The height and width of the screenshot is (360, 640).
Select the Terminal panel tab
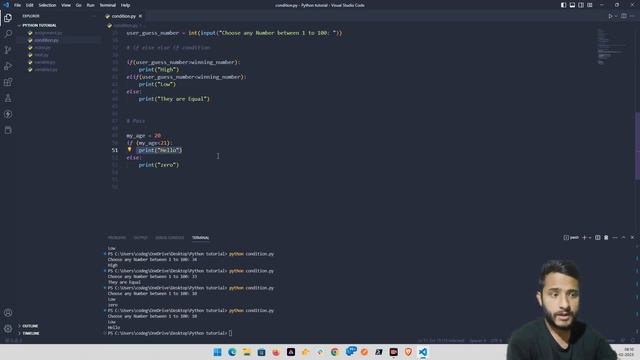click(200, 238)
